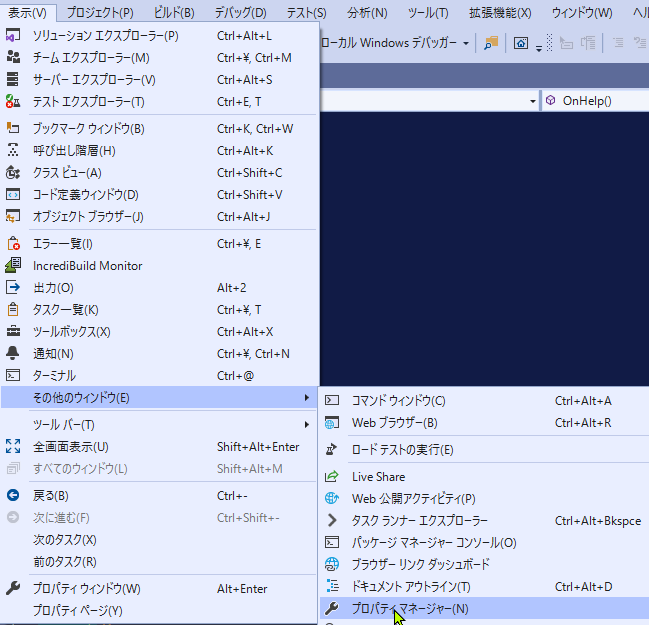The image size is (649, 625).
Task: Start ローカル Windows デバッガー
Action: [389, 43]
